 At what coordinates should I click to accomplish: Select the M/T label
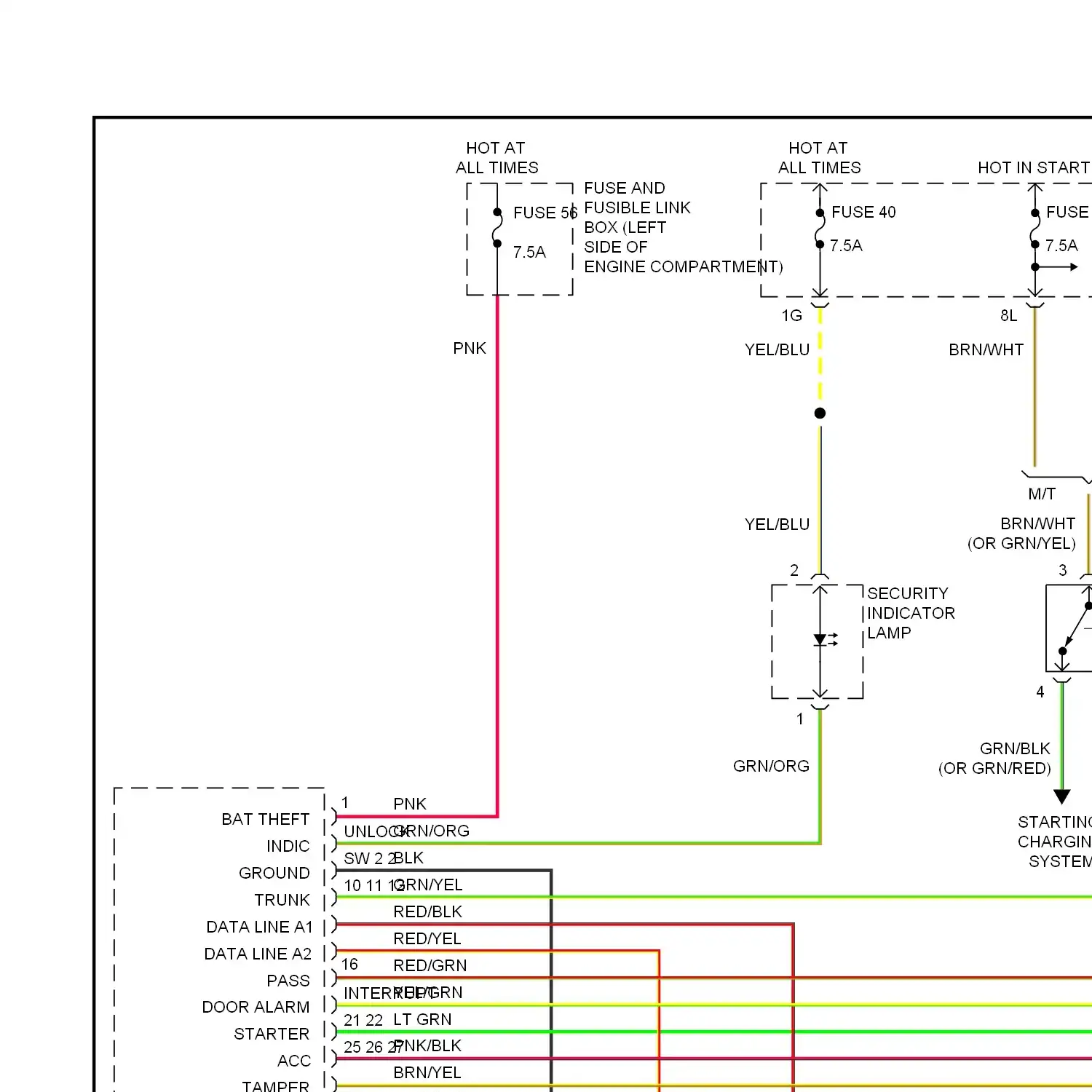[x=1042, y=494]
